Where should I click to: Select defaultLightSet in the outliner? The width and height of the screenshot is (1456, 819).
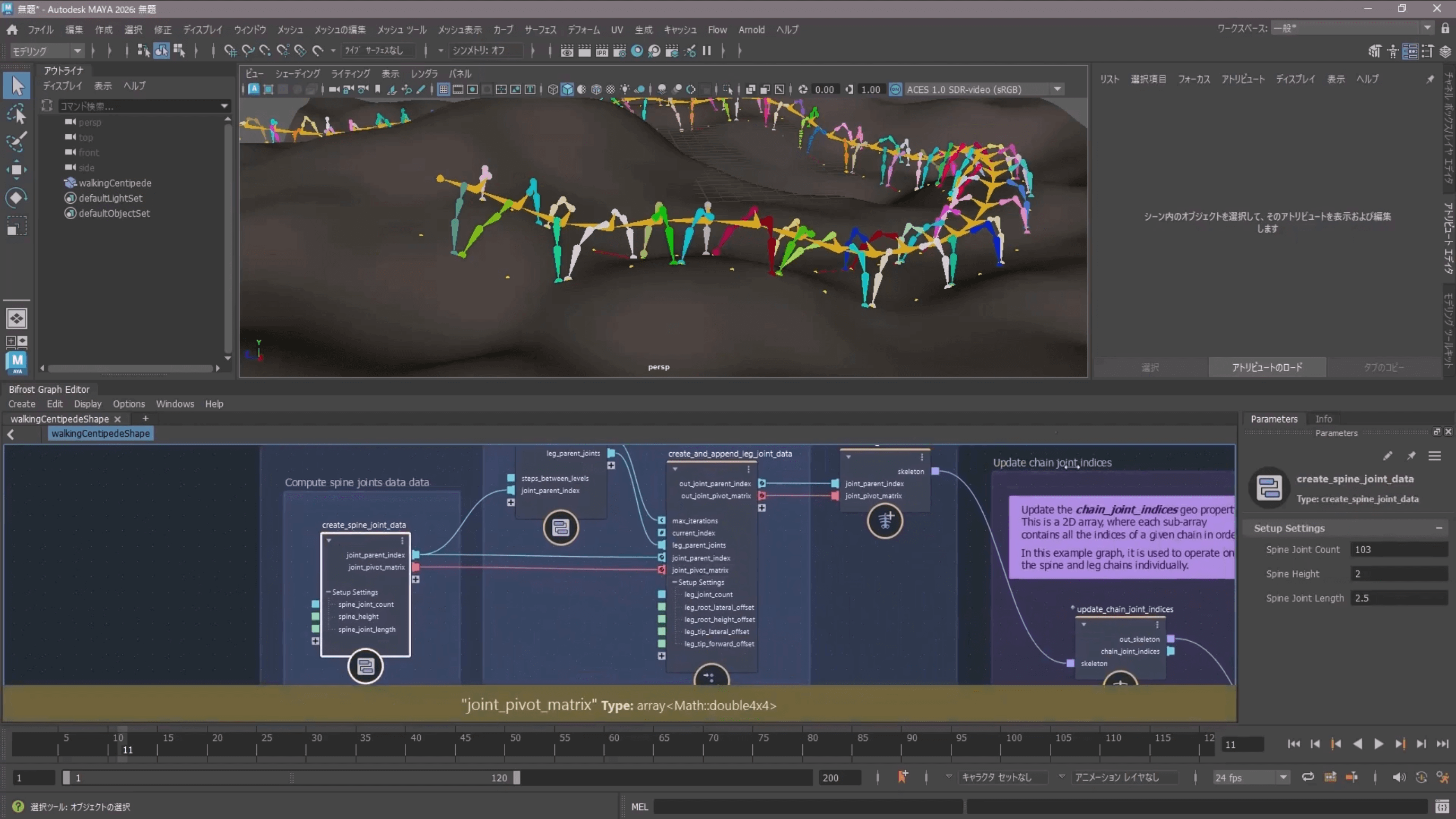pos(110,199)
